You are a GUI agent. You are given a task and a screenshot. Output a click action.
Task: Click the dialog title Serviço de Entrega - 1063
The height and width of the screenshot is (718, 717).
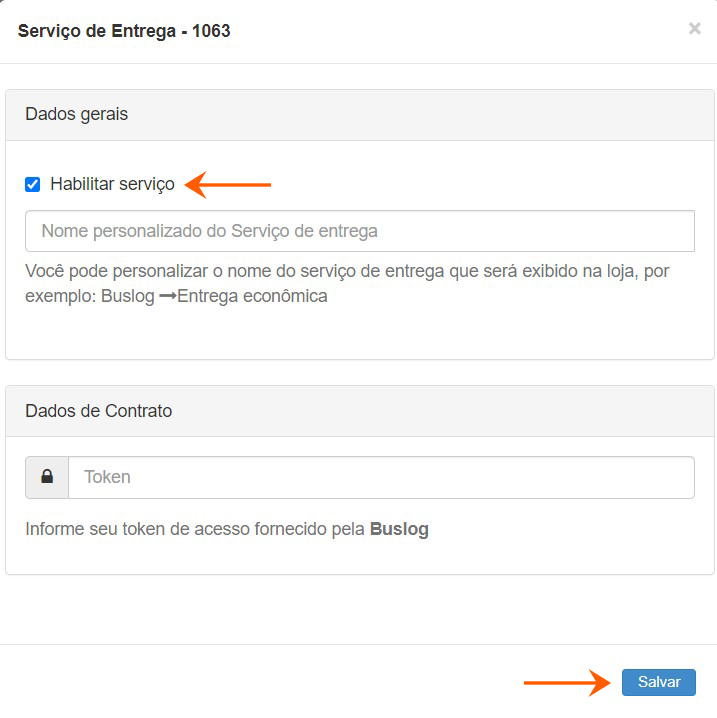[x=124, y=31]
